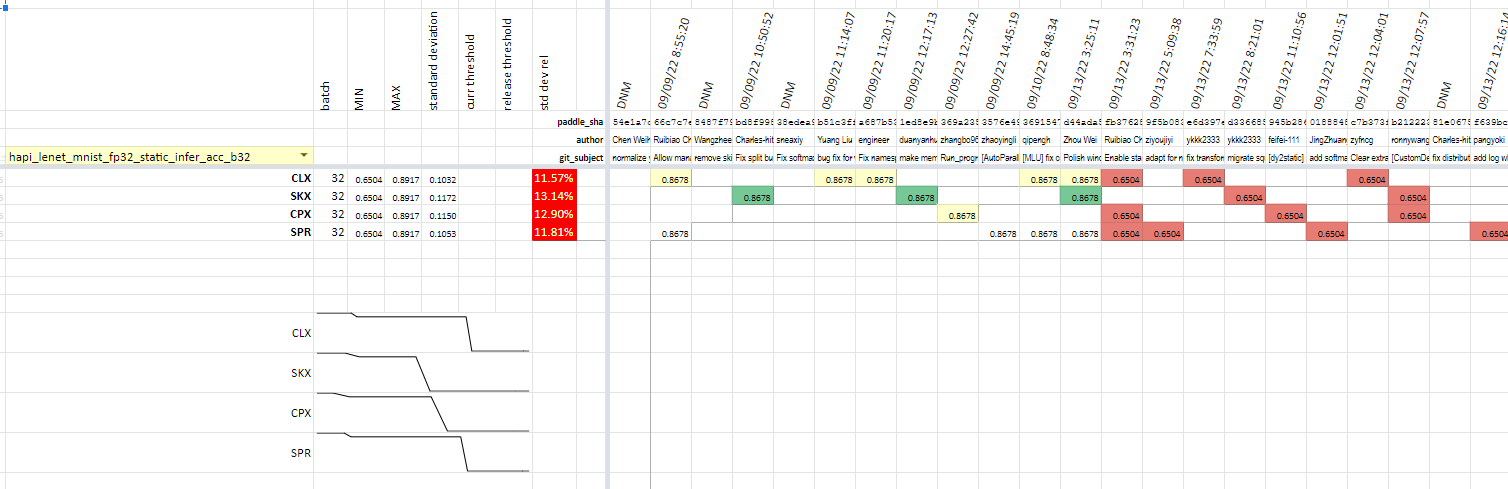Click green 0.8678 cell in SKX row under duanyanhui
The height and width of the screenshot is (489, 1508).
(916, 197)
